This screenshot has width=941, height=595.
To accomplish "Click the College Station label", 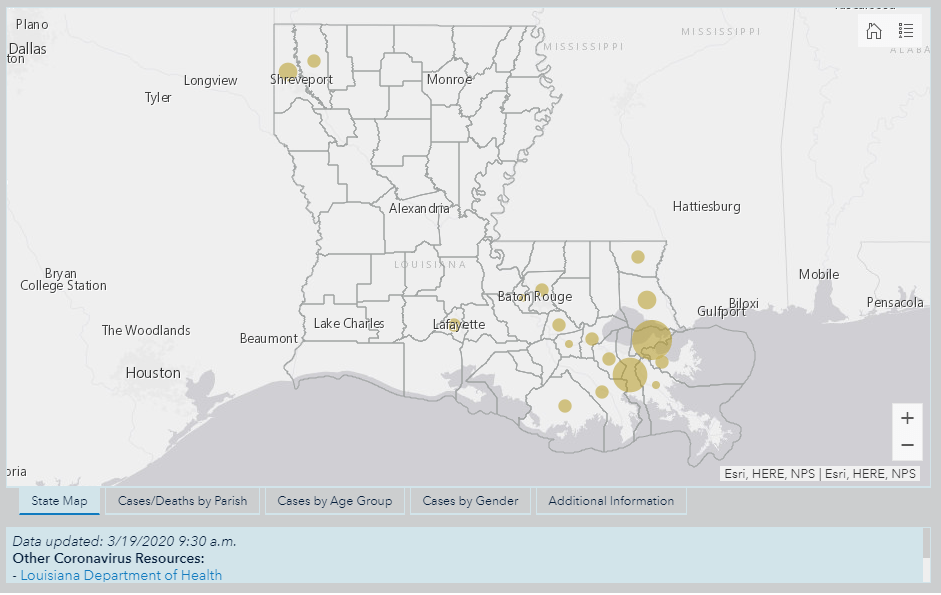I will [x=64, y=286].
